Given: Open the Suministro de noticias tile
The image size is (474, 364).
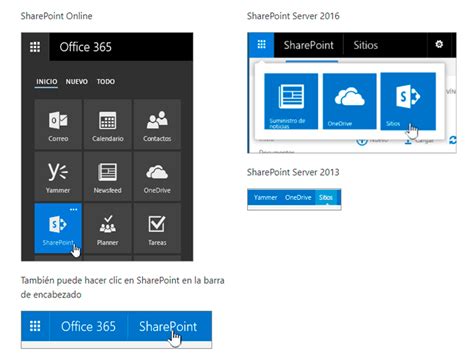Looking at the screenshot, I should click(x=291, y=101).
